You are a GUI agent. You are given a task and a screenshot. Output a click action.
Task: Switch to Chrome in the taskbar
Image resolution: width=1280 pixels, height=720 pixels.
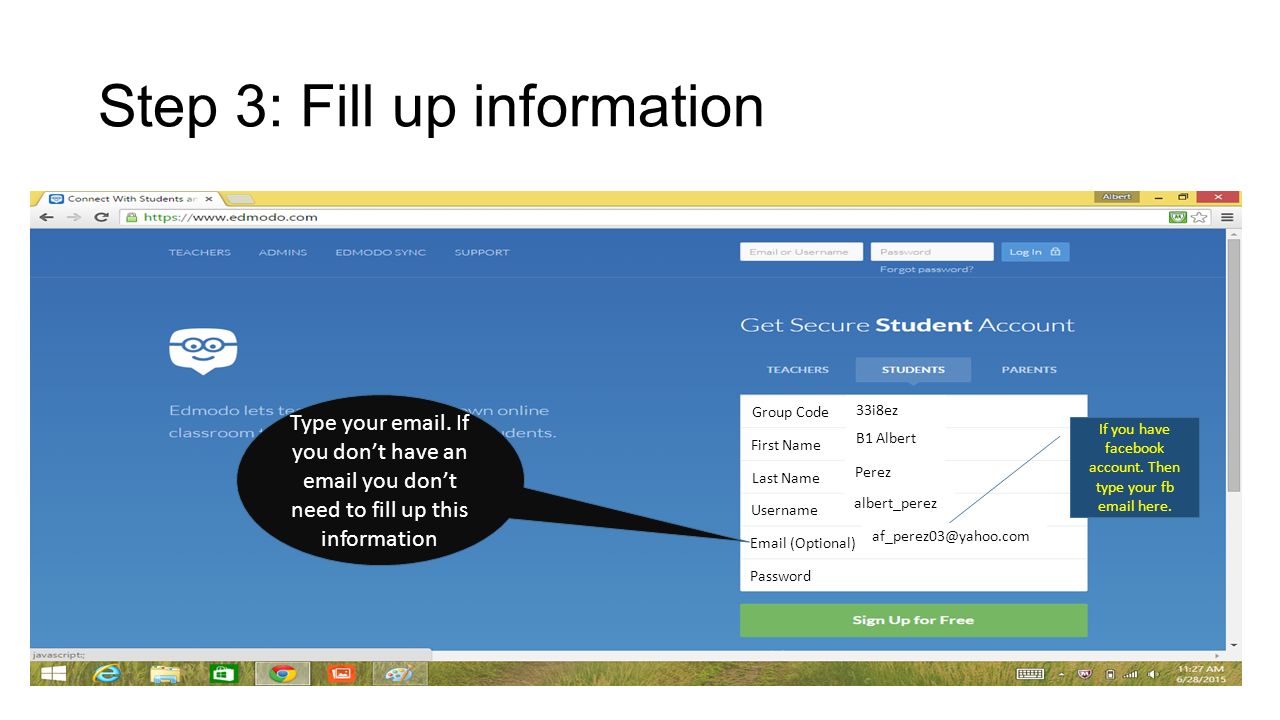tap(282, 674)
